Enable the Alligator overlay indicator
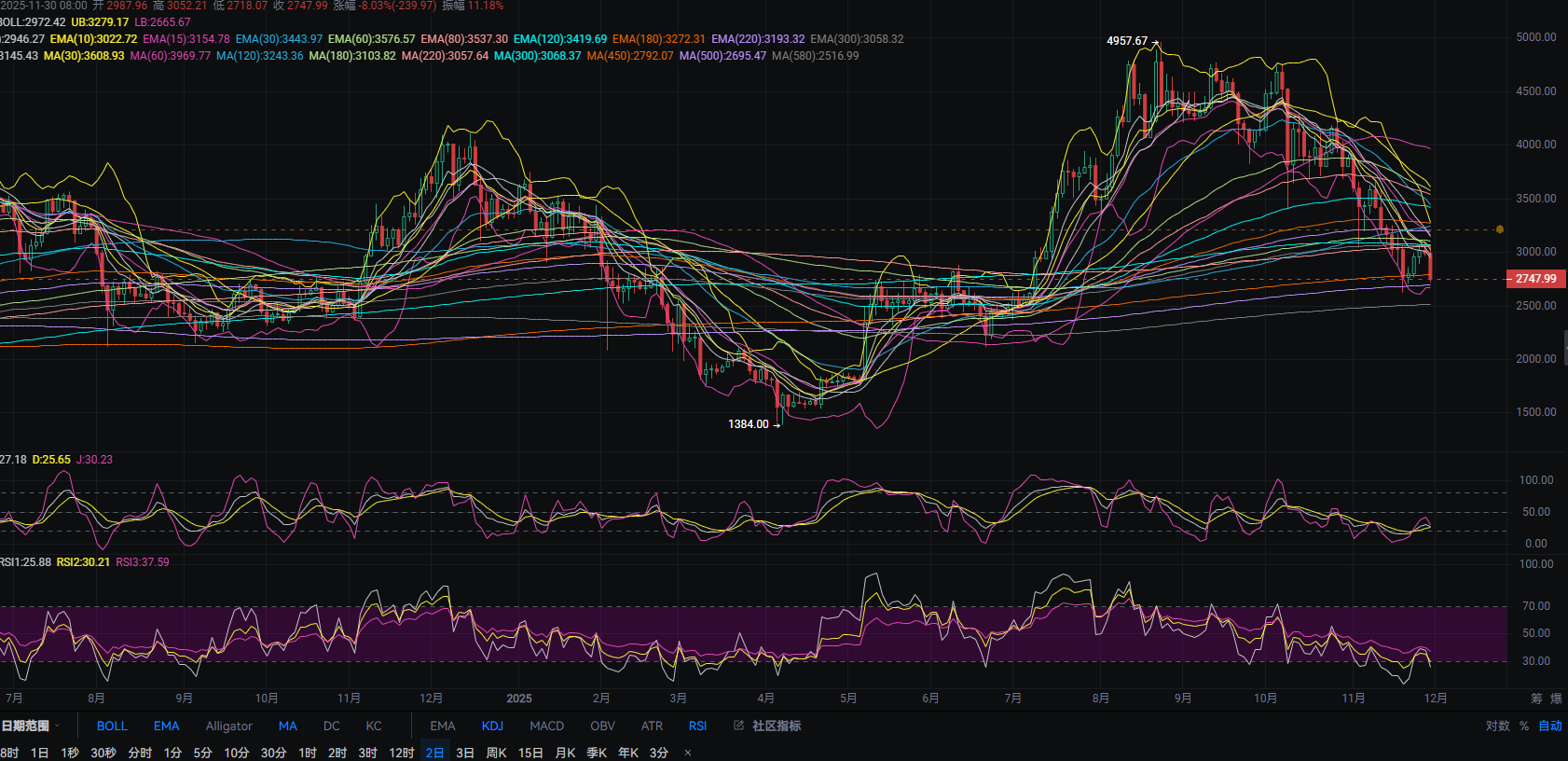 pos(228,726)
